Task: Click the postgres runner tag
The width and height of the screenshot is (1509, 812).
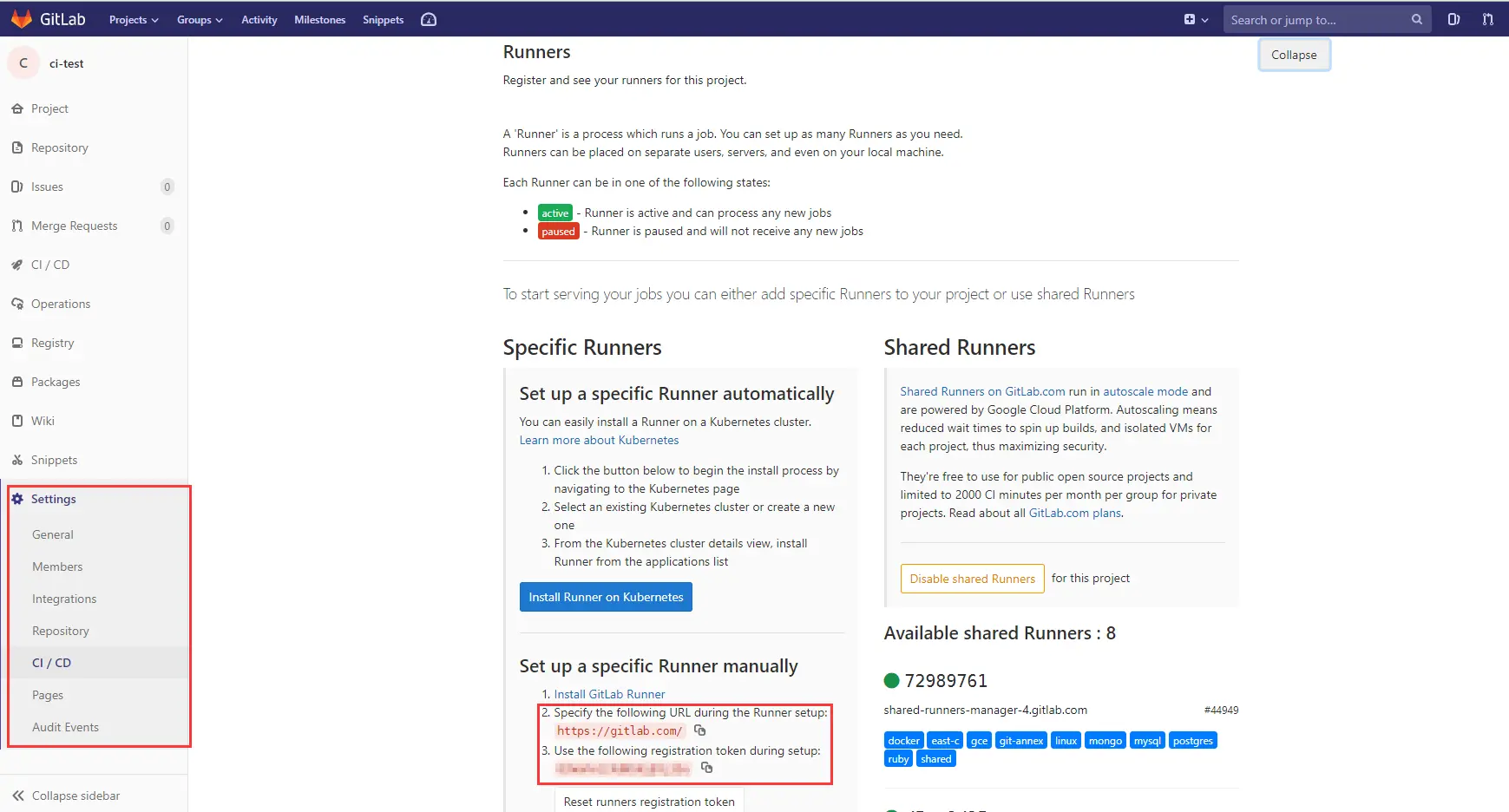Action: (1192, 740)
